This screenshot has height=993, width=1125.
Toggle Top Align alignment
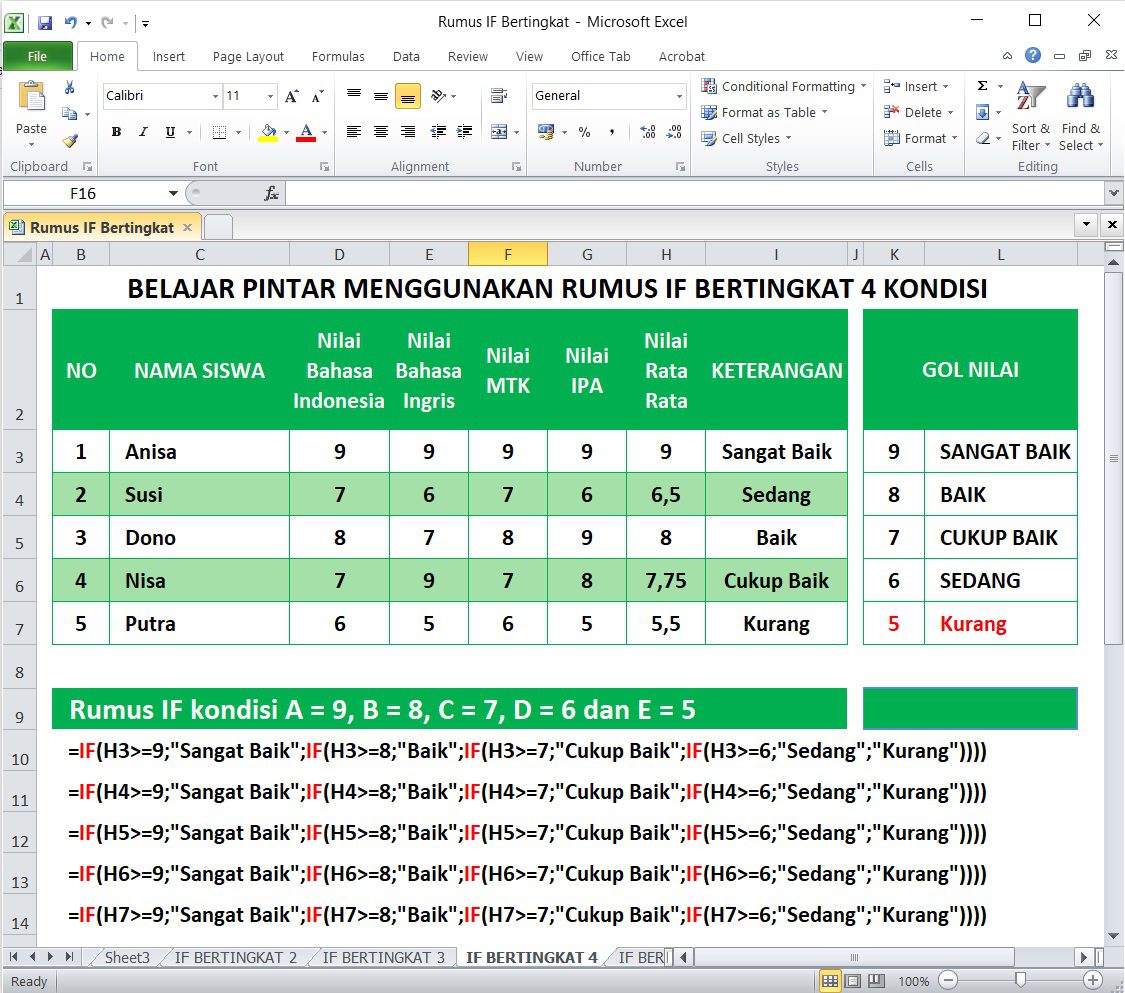354,95
